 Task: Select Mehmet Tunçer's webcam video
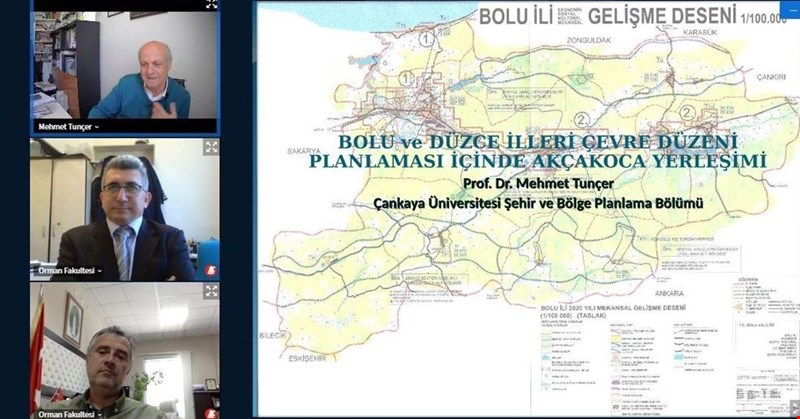tap(126, 65)
